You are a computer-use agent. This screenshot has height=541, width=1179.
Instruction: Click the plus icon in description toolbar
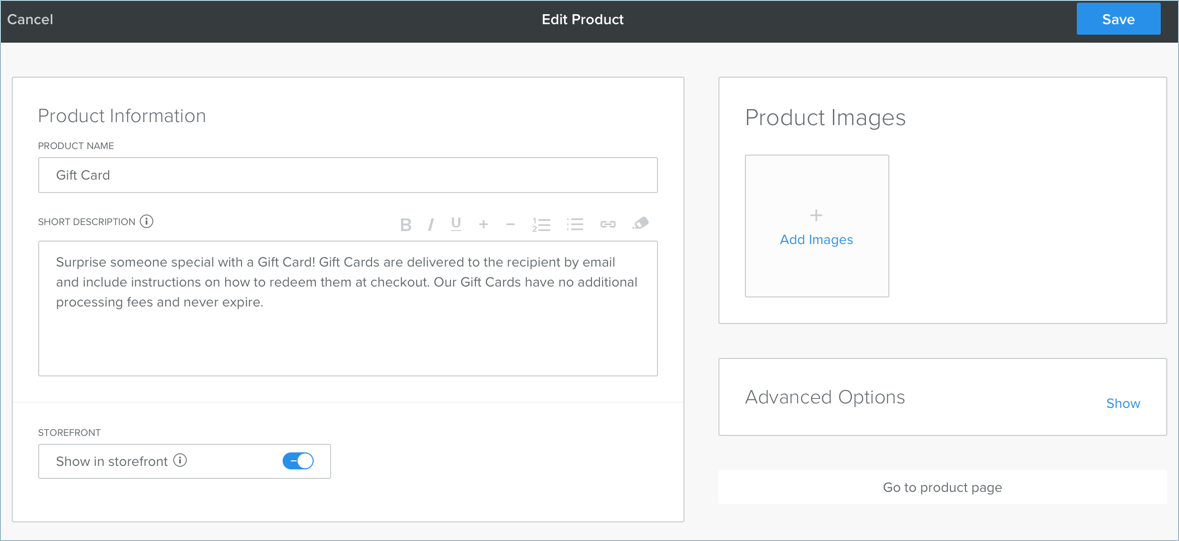coord(483,224)
